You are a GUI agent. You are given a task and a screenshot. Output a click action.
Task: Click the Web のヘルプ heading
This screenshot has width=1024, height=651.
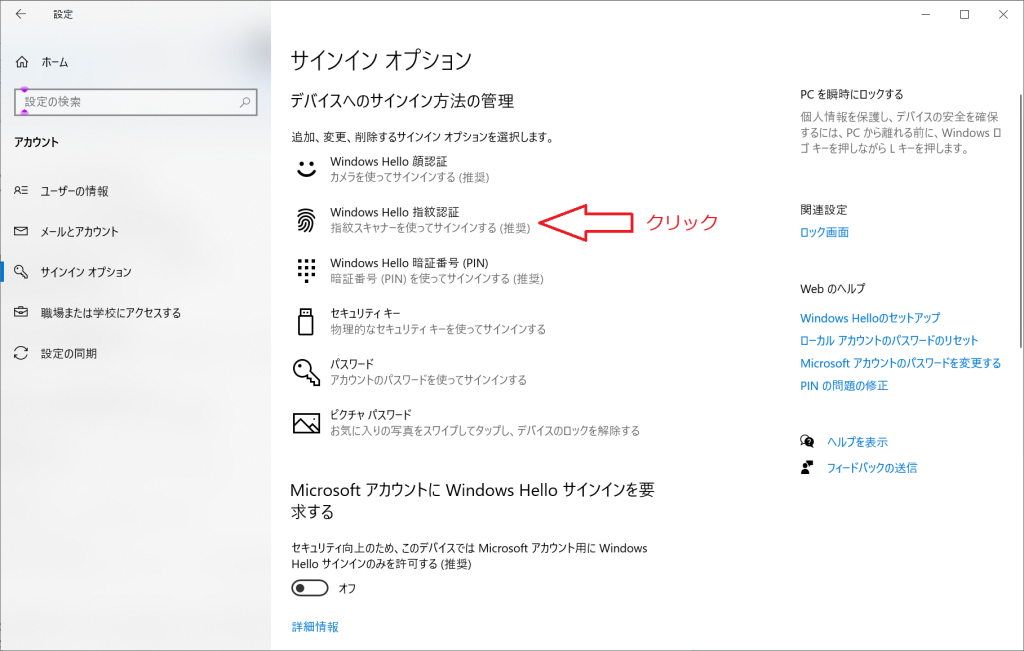pos(833,289)
